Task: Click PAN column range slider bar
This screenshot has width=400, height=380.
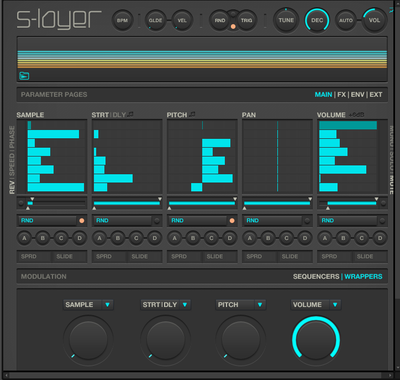Action: pyautogui.click(x=277, y=203)
